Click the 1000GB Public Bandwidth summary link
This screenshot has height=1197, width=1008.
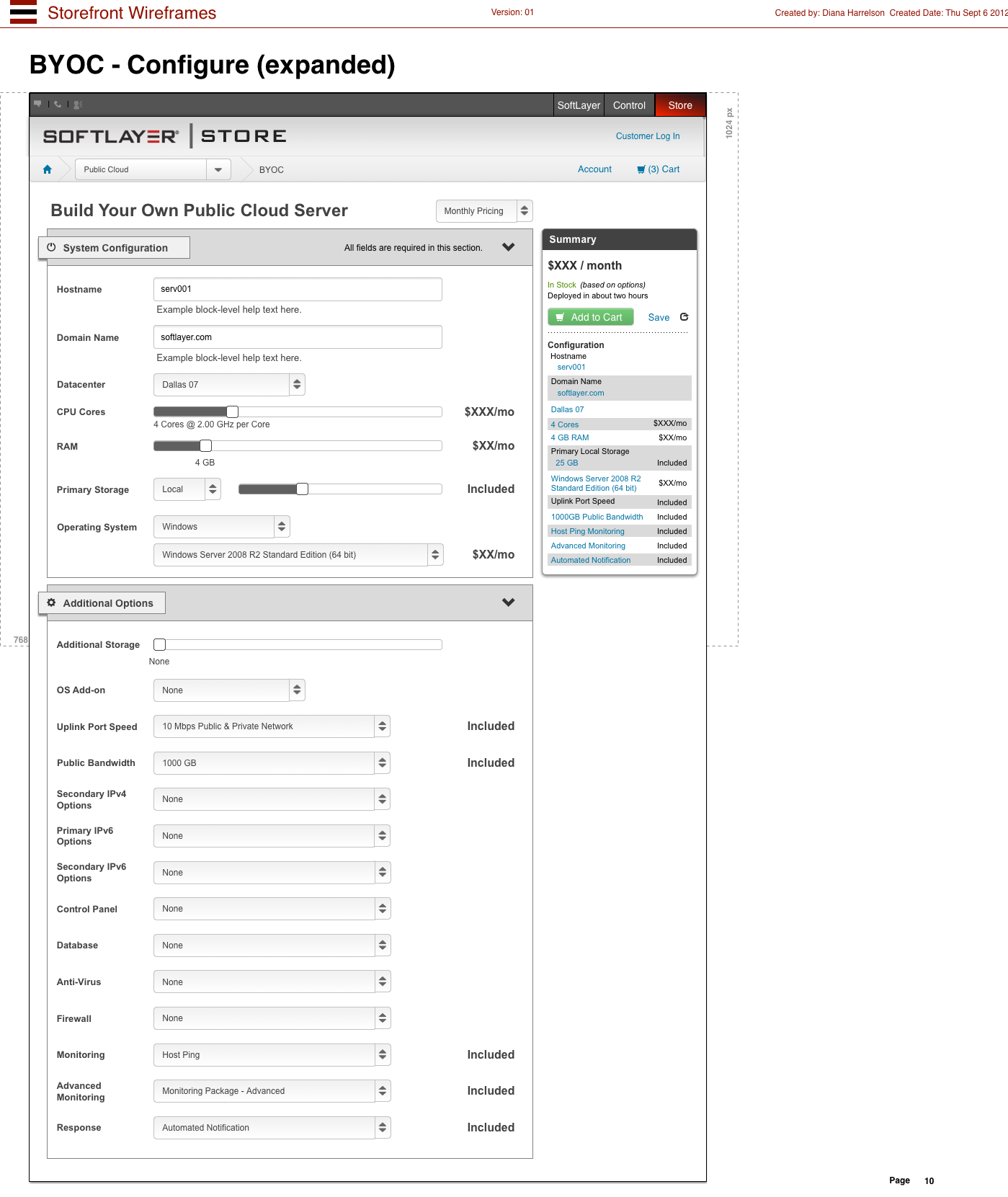tap(597, 517)
